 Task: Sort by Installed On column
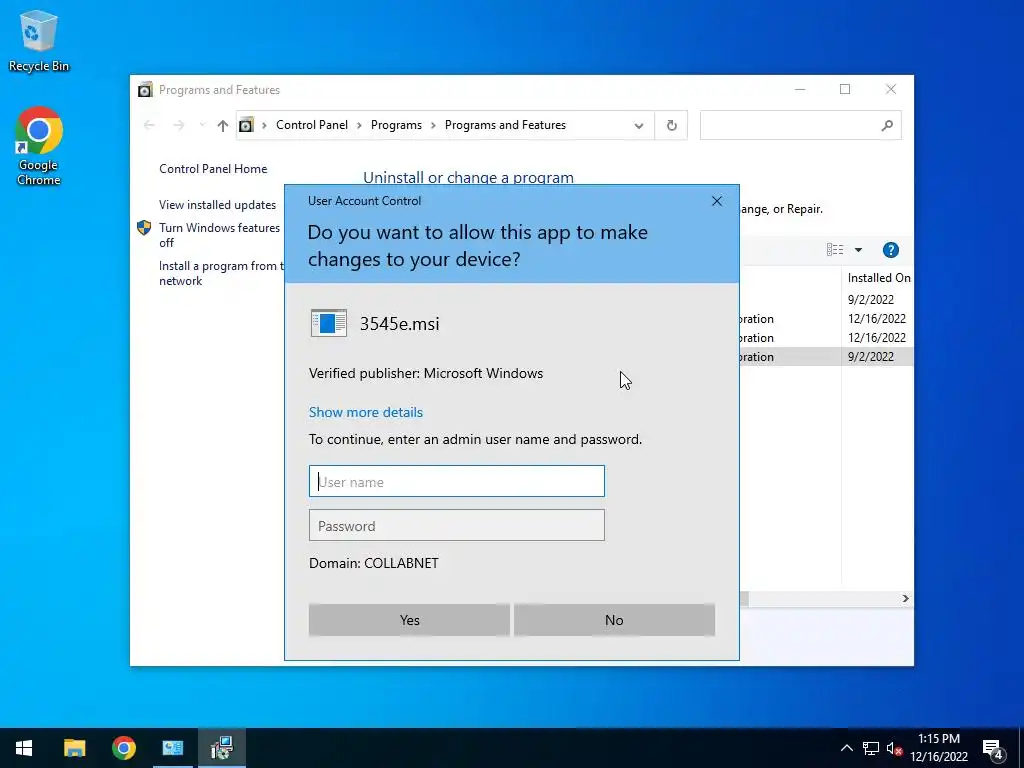(x=878, y=278)
